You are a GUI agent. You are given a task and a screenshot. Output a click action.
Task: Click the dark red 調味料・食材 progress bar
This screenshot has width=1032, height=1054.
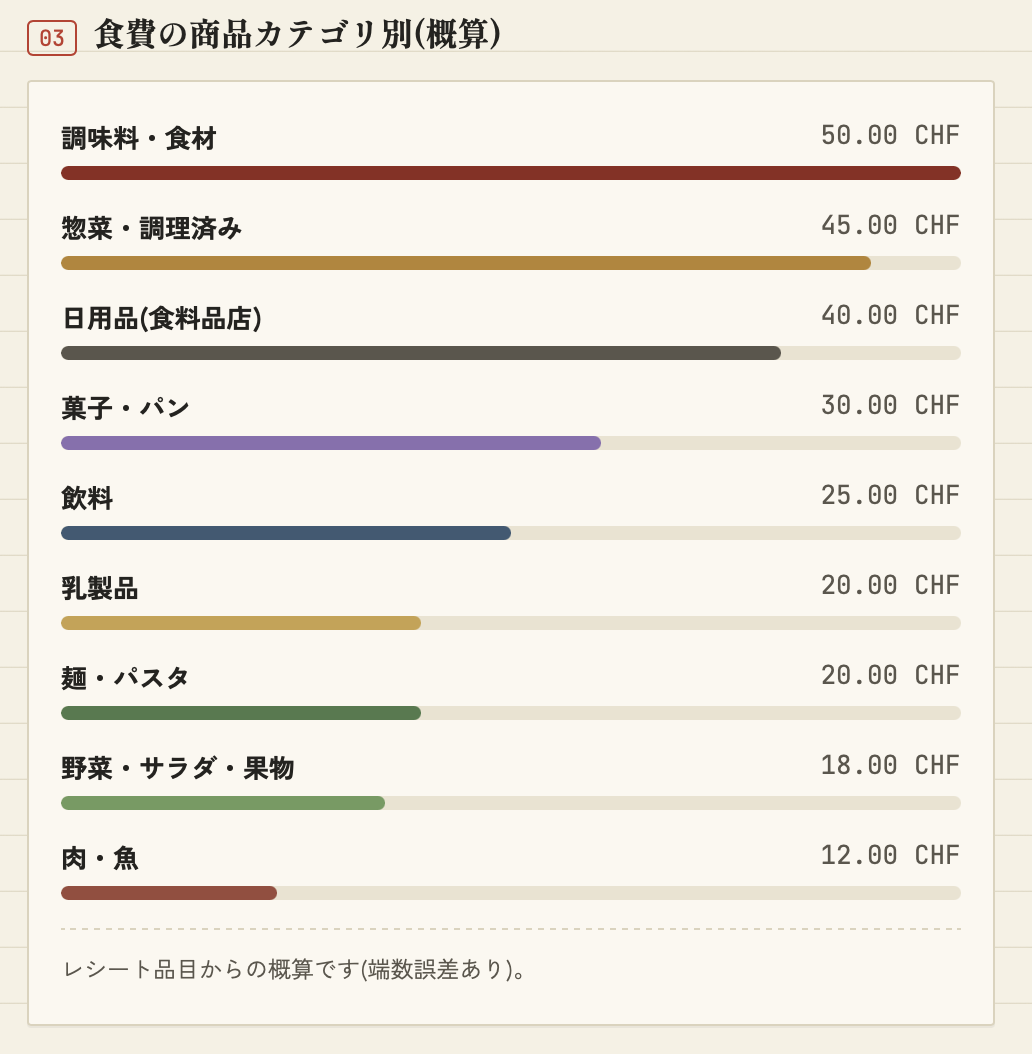click(x=511, y=173)
